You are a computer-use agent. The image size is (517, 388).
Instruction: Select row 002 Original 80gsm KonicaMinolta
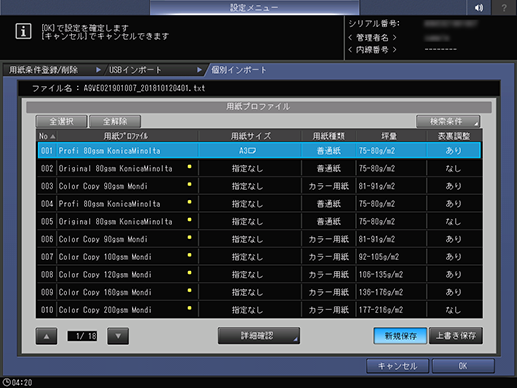pyautogui.click(x=259, y=168)
